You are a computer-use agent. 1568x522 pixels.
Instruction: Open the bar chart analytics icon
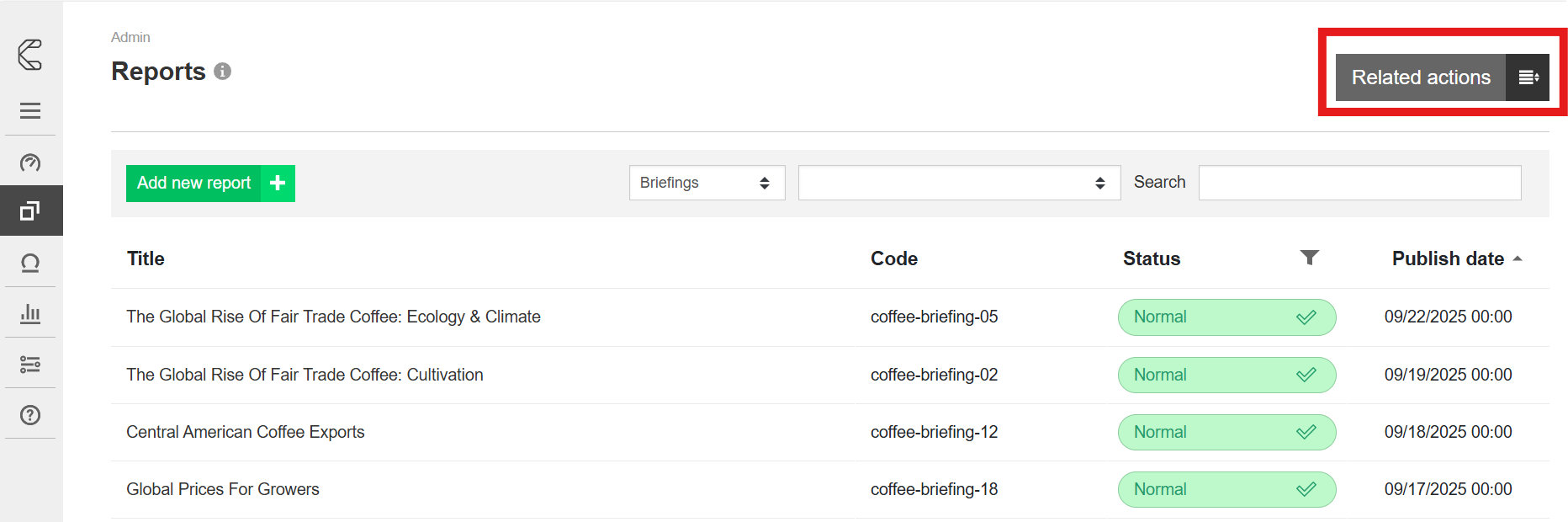tap(30, 313)
